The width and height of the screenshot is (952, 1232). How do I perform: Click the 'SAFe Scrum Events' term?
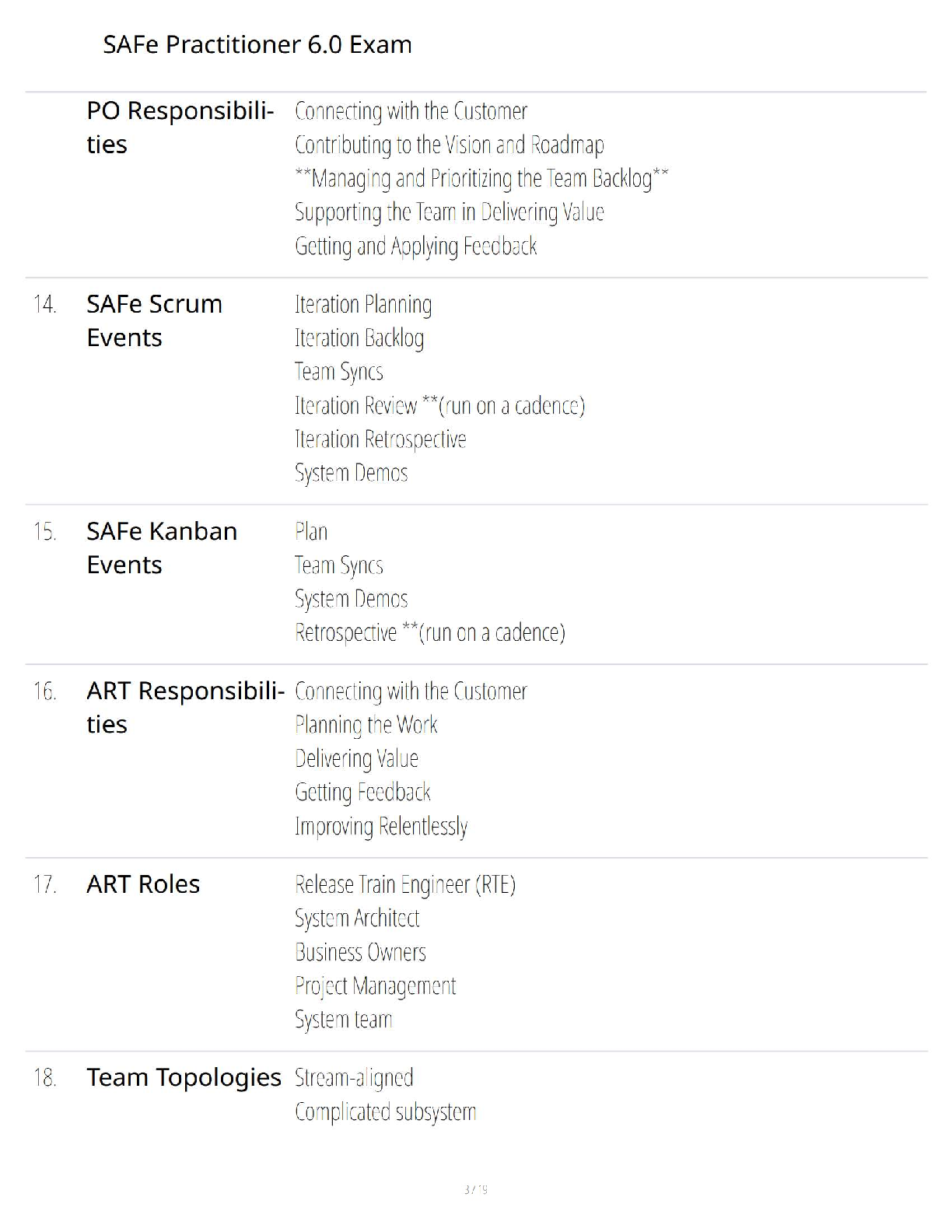[154, 320]
